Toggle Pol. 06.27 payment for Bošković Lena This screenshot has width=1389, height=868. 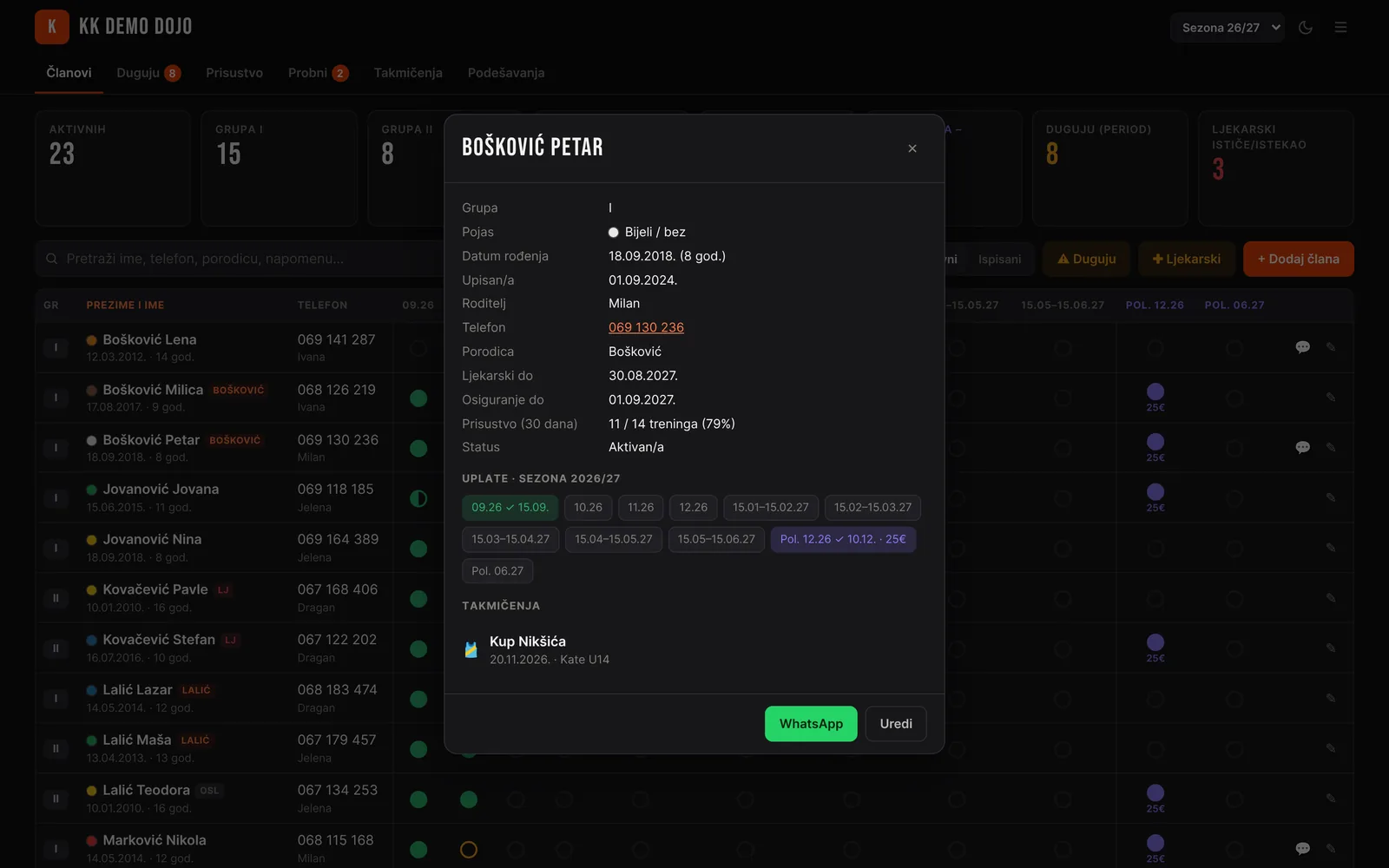(1234, 348)
